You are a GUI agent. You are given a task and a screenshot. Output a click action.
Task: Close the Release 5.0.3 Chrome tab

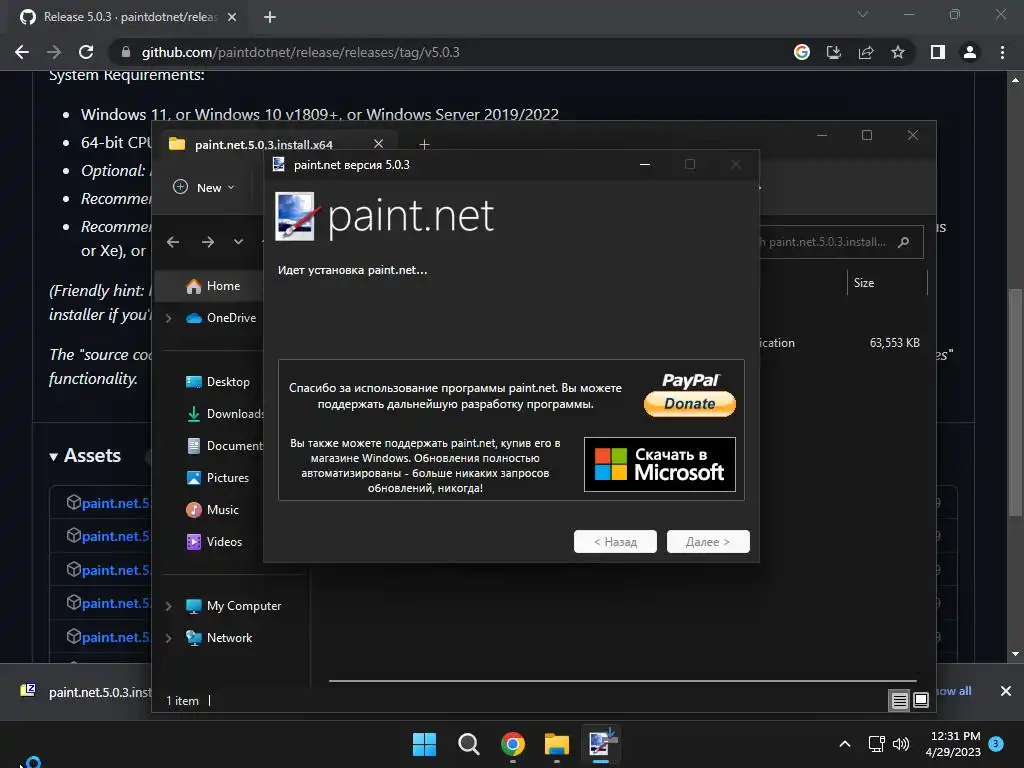(232, 17)
